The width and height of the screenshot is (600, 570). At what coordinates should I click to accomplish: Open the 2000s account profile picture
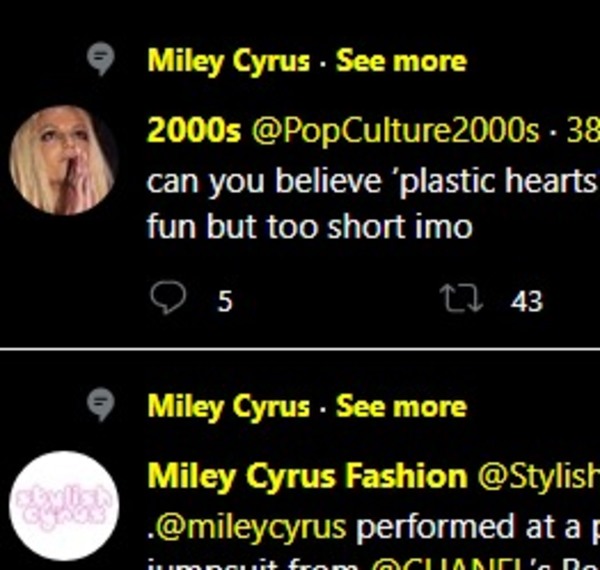(62, 160)
